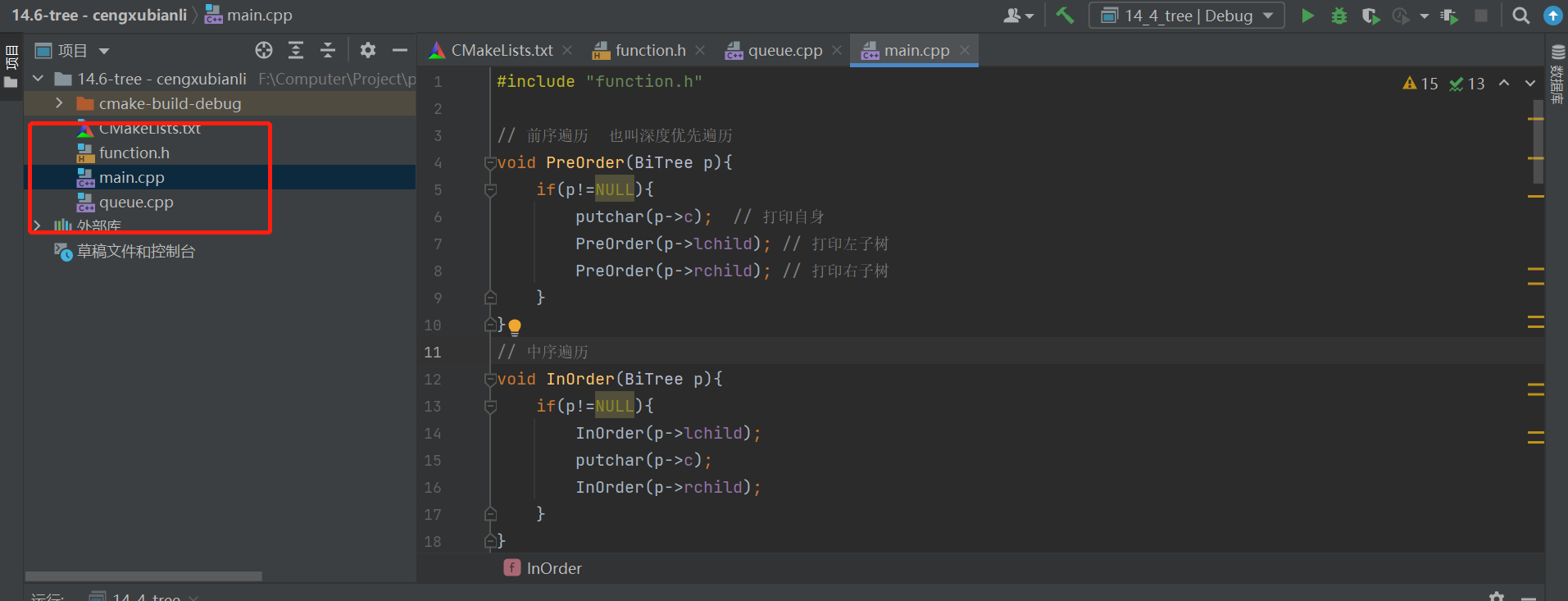
Task: Fold the PreOrder function at line 4
Action: [490, 162]
